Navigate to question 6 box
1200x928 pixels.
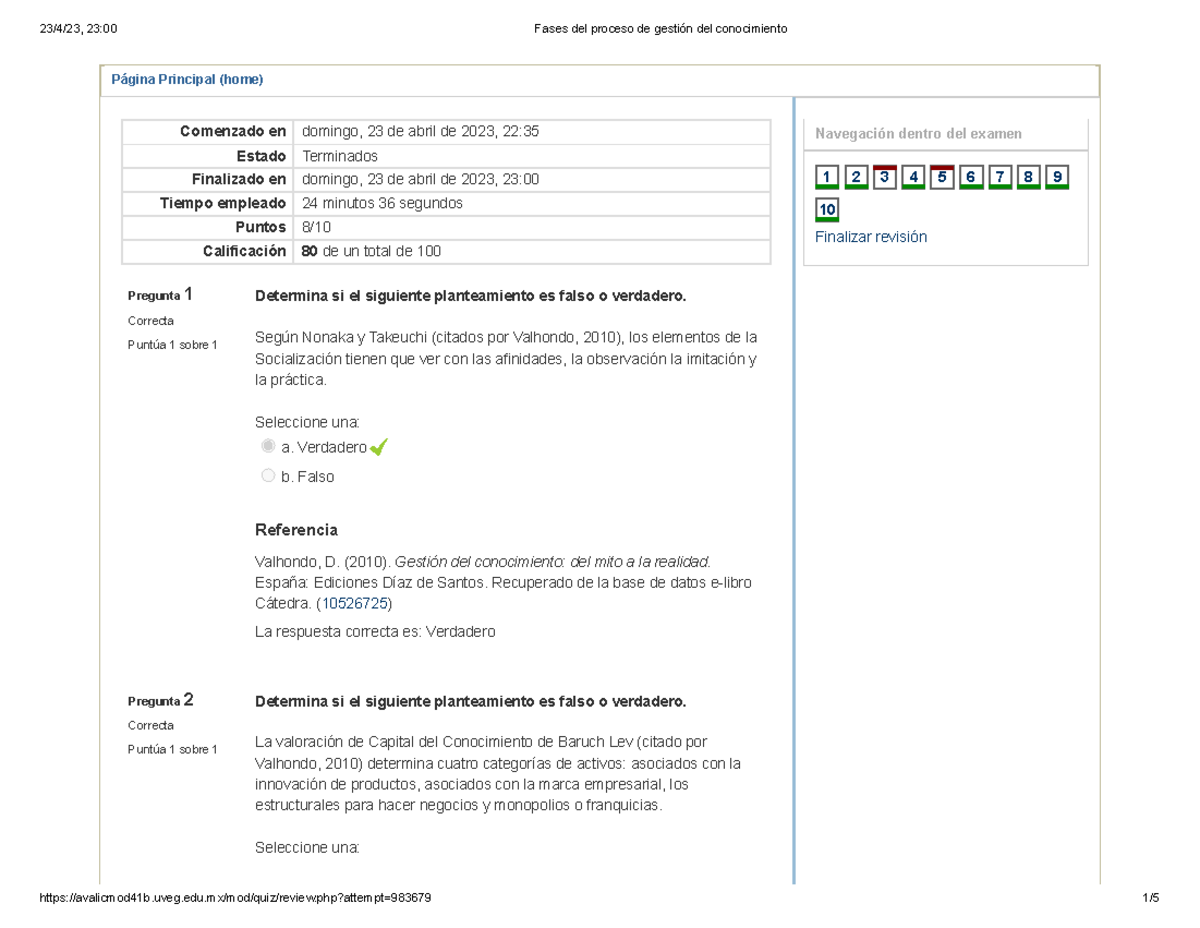(970, 178)
